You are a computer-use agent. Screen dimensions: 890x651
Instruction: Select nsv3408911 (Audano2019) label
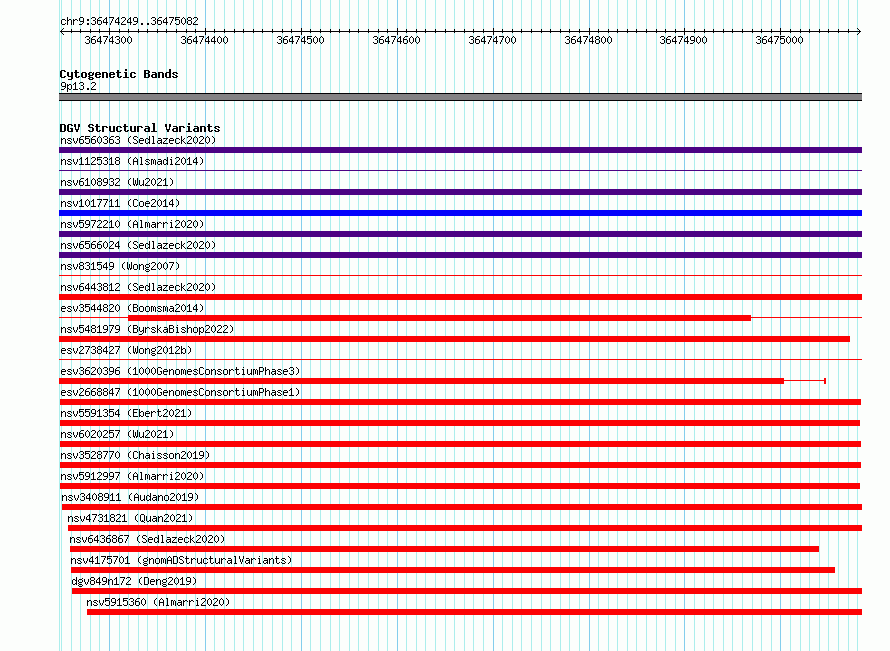131,497
